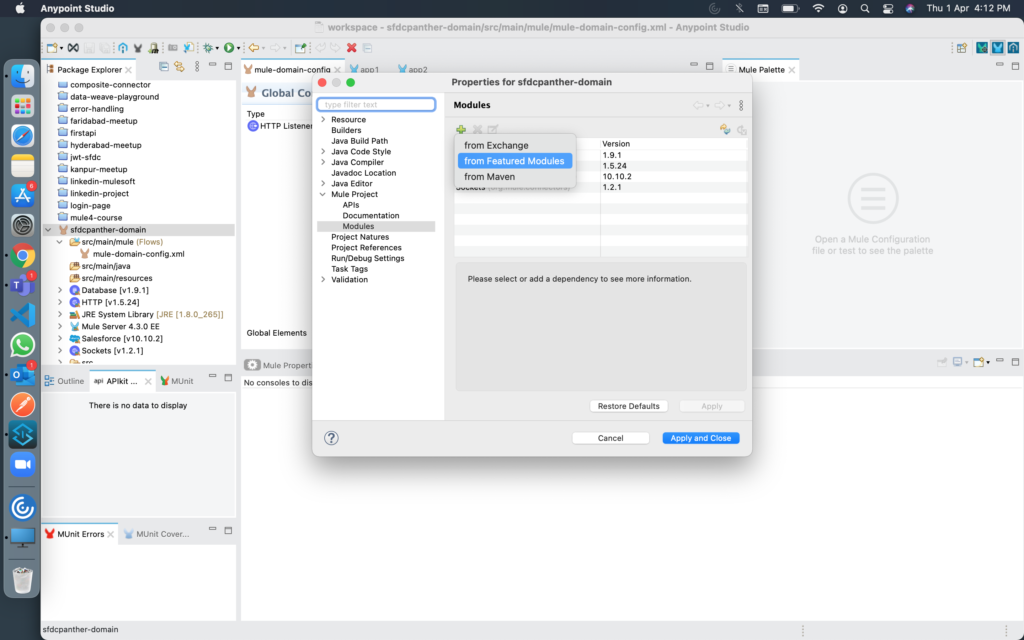This screenshot has width=1024, height=640.
Task: Select 'from Featured Modules' in the popup
Action: point(514,160)
